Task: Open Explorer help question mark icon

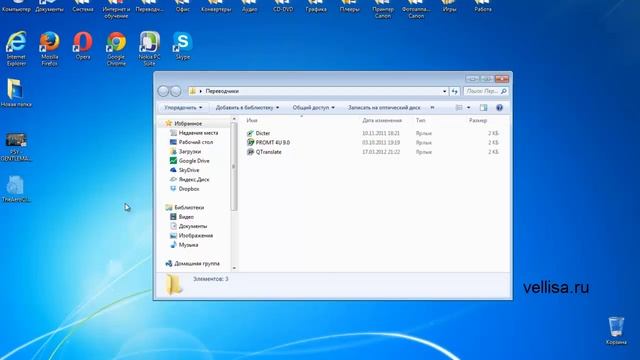Action: pyautogui.click(x=499, y=108)
